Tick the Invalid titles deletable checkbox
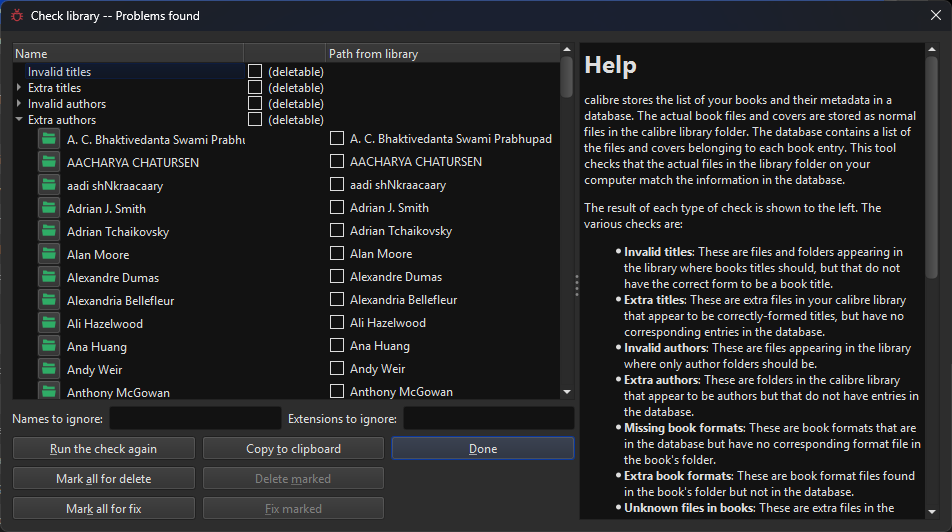This screenshot has width=952, height=532. coord(255,71)
